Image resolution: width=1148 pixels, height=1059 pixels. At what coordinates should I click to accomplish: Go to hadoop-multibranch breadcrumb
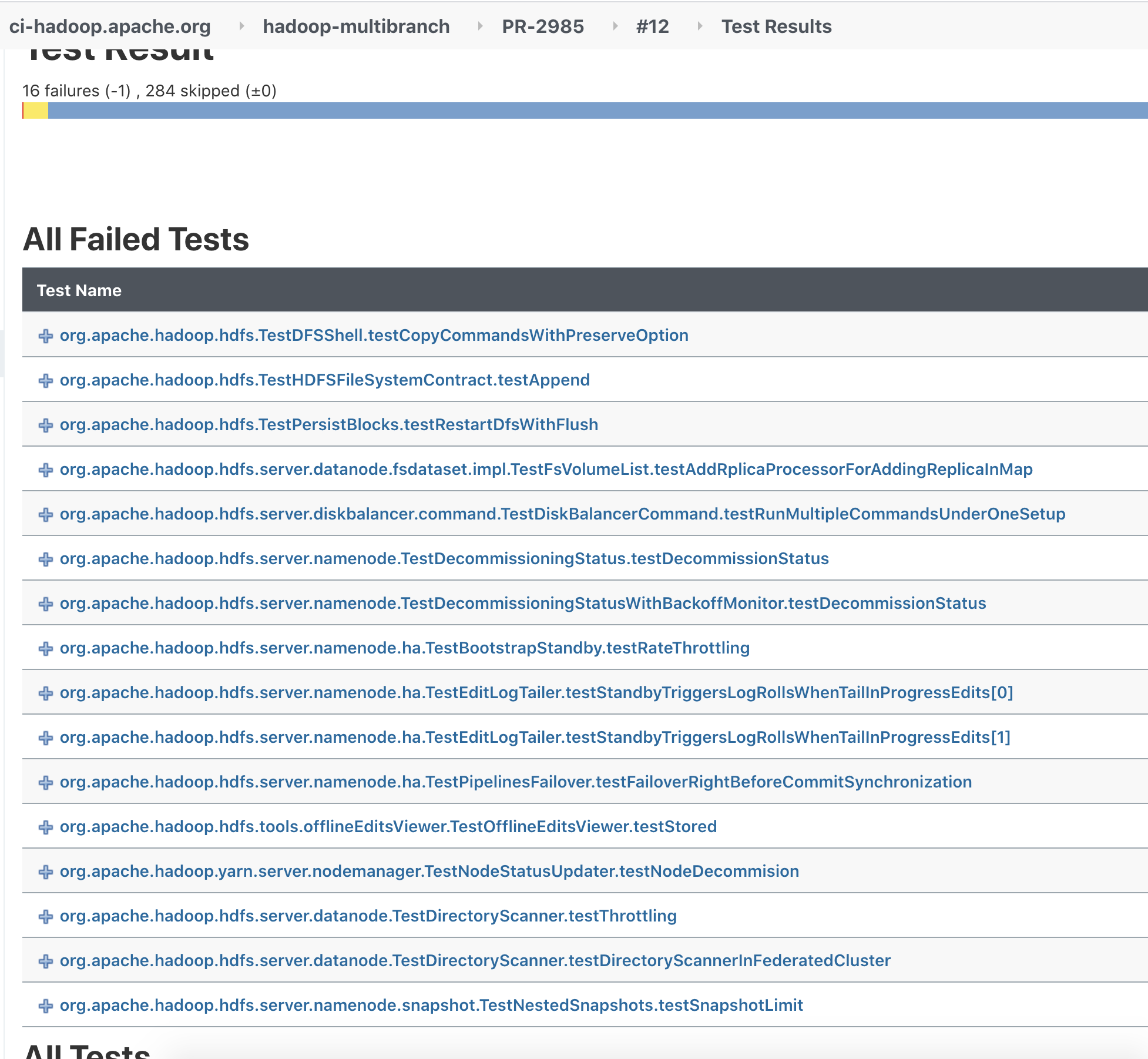click(356, 26)
